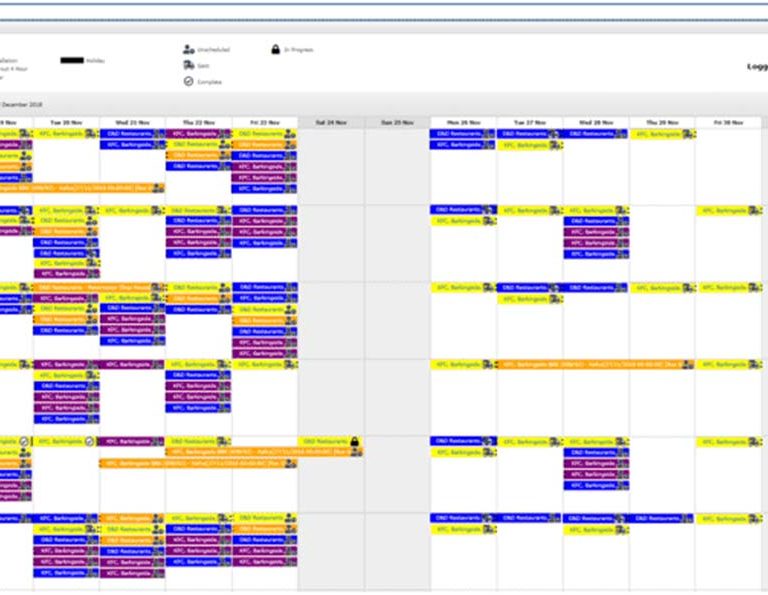This screenshot has width=768, height=595.
Task: Select the Thu 22 Nov column header
Action: click(x=198, y=122)
